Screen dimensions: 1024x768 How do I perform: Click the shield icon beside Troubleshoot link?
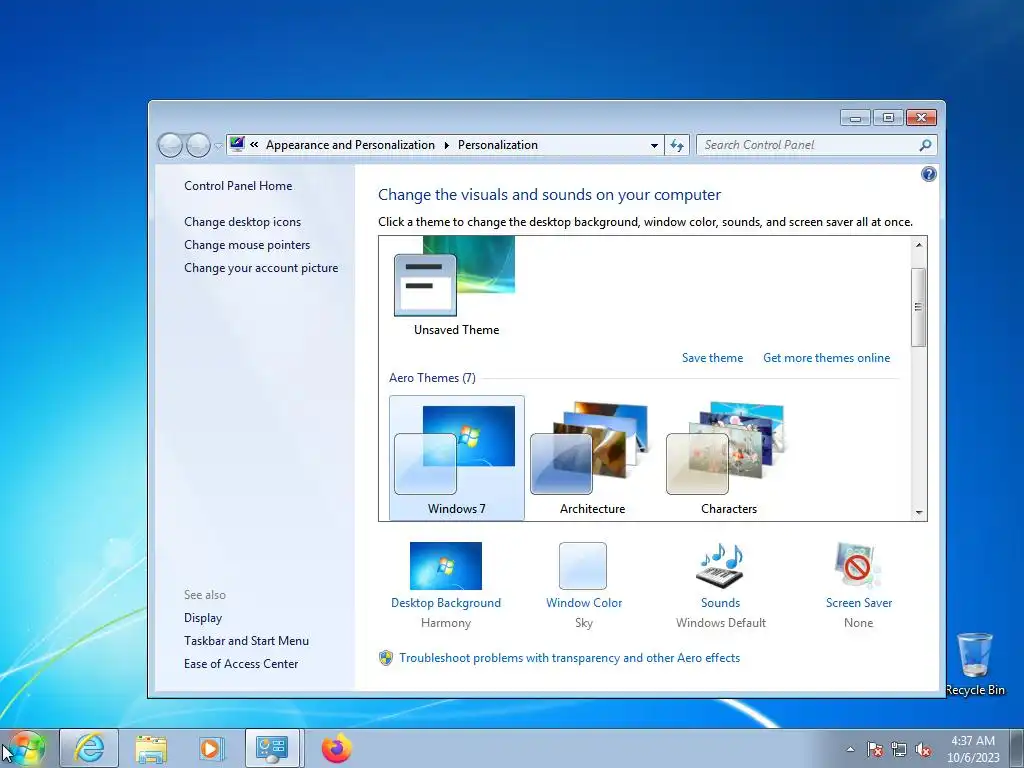click(386, 658)
